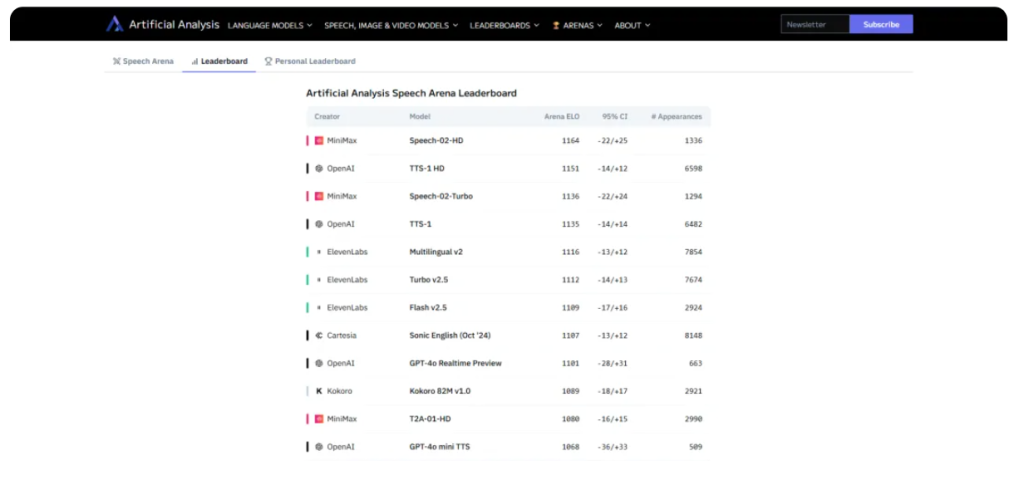Select the Turbo v2.5 model name
Viewport: 1024px width, 485px height.
(428, 279)
